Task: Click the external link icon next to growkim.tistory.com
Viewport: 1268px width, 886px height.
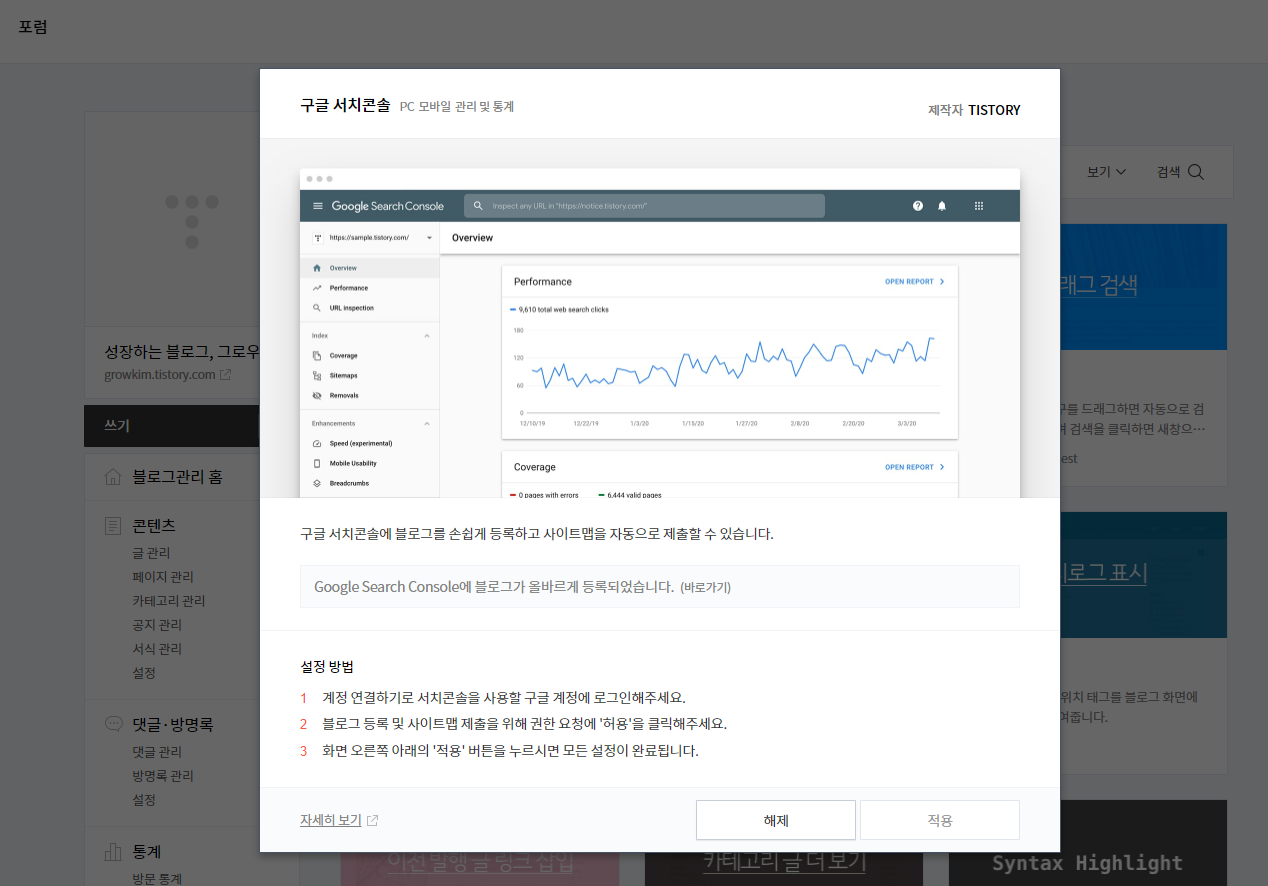Action: click(226, 375)
